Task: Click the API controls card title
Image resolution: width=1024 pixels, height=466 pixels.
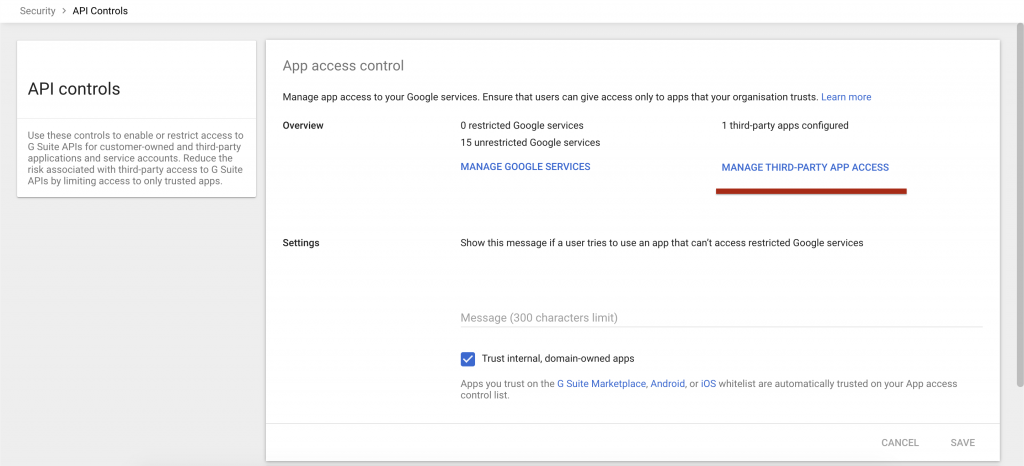Action: coord(74,89)
